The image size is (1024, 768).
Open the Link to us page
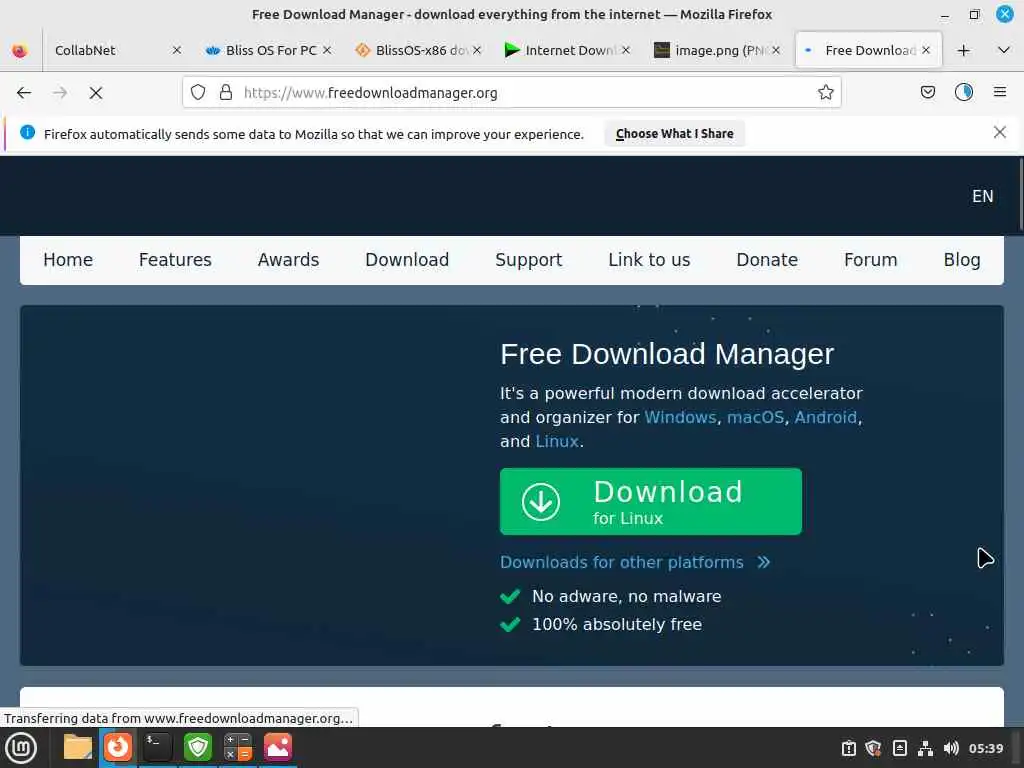649,260
